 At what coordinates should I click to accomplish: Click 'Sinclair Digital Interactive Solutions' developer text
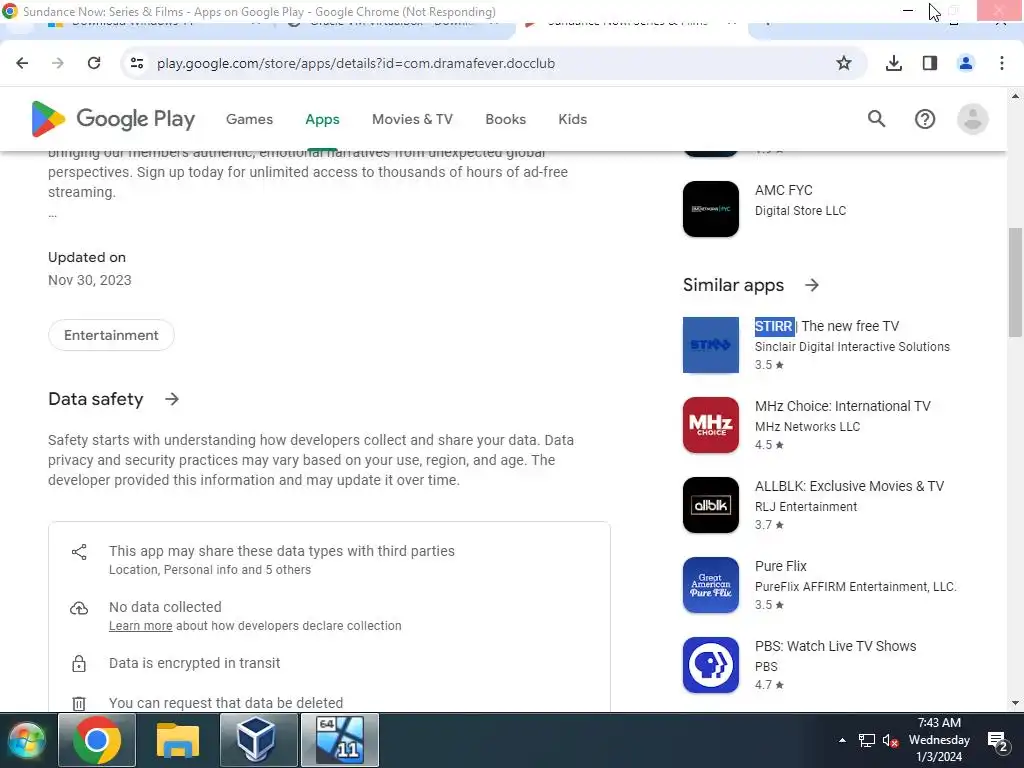(852, 347)
